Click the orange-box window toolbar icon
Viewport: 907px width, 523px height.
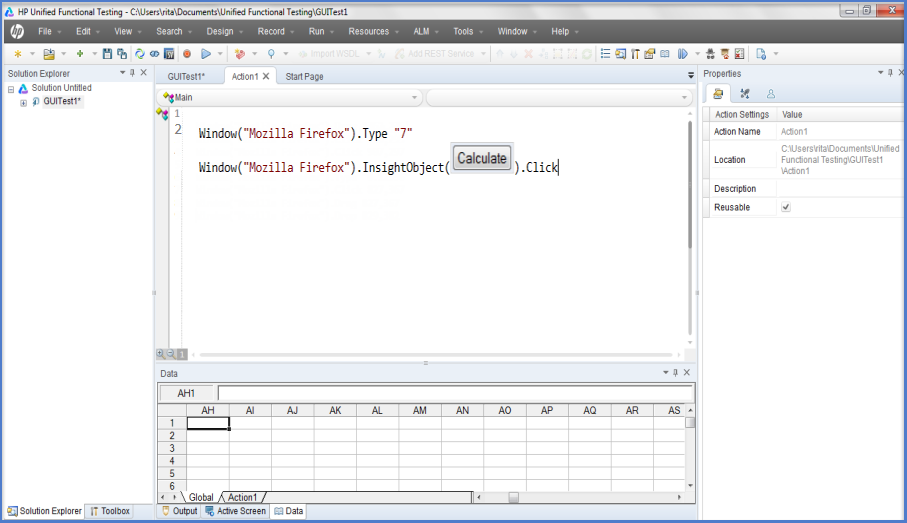click(x=650, y=54)
